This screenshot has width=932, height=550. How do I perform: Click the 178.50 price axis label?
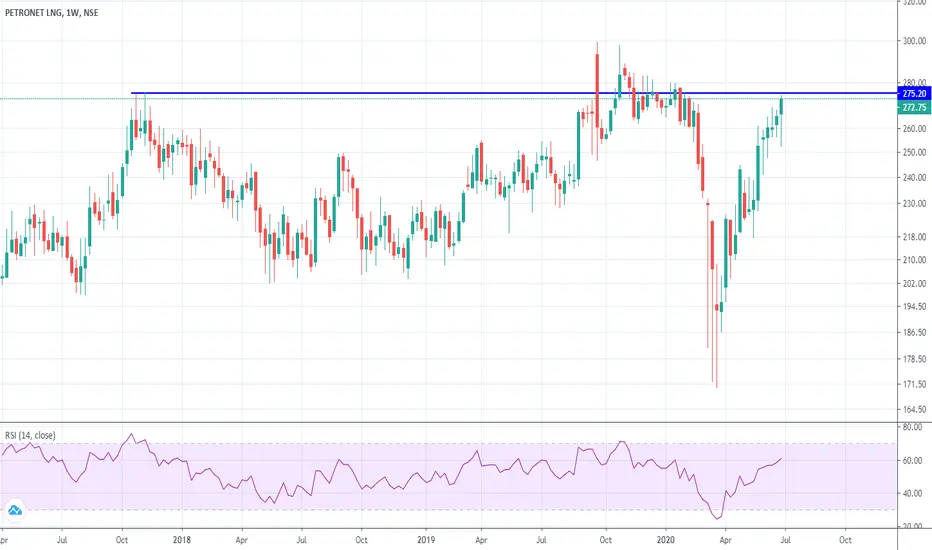914,359
